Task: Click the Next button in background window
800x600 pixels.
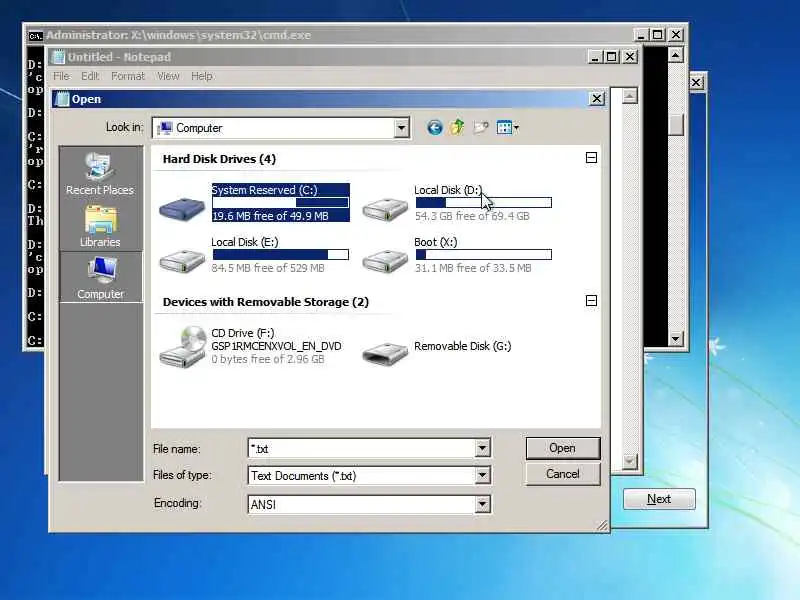Action: point(659,499)
